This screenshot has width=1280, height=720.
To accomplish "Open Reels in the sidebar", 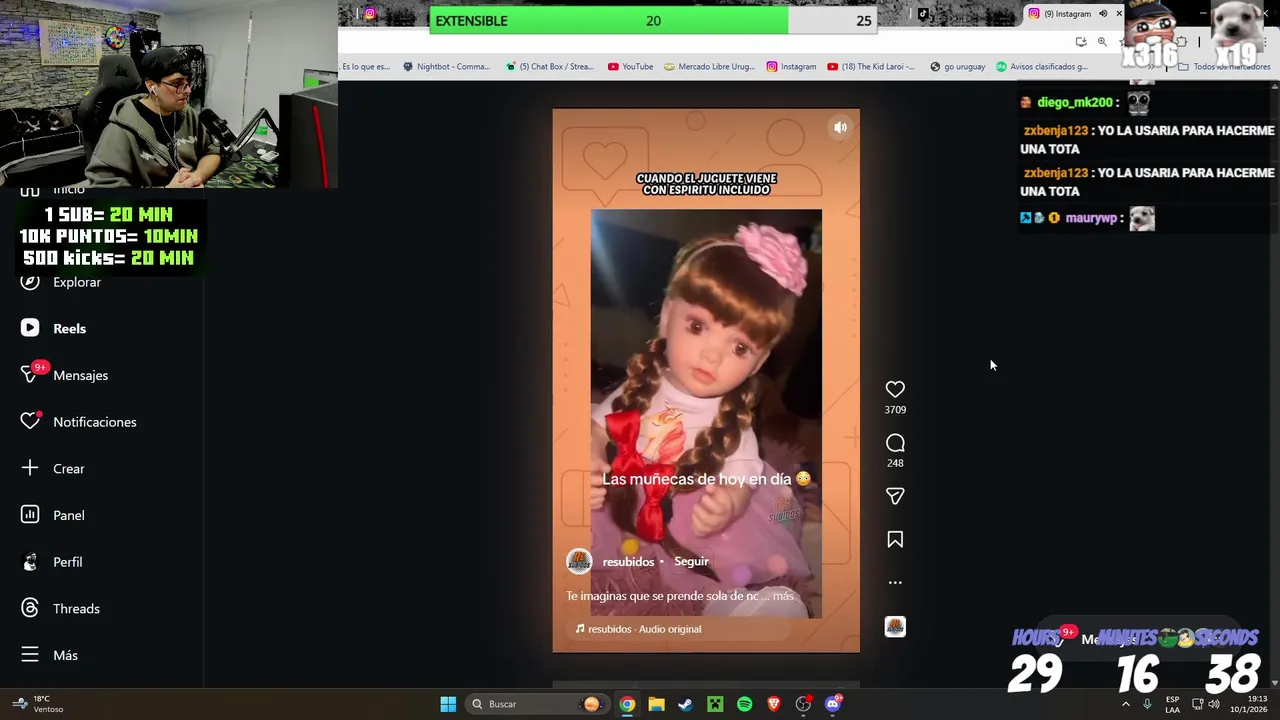I will [x=69, y=328].
